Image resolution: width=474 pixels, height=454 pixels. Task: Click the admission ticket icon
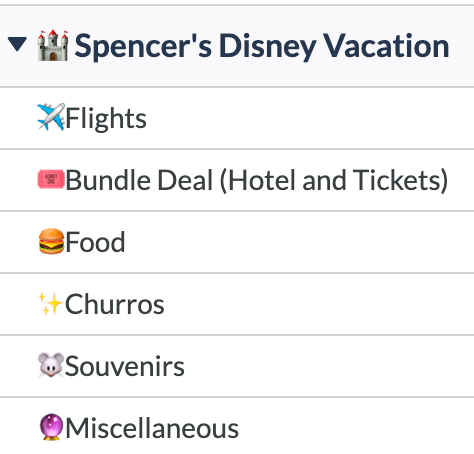pyautogui.click(x=51, y=179)
